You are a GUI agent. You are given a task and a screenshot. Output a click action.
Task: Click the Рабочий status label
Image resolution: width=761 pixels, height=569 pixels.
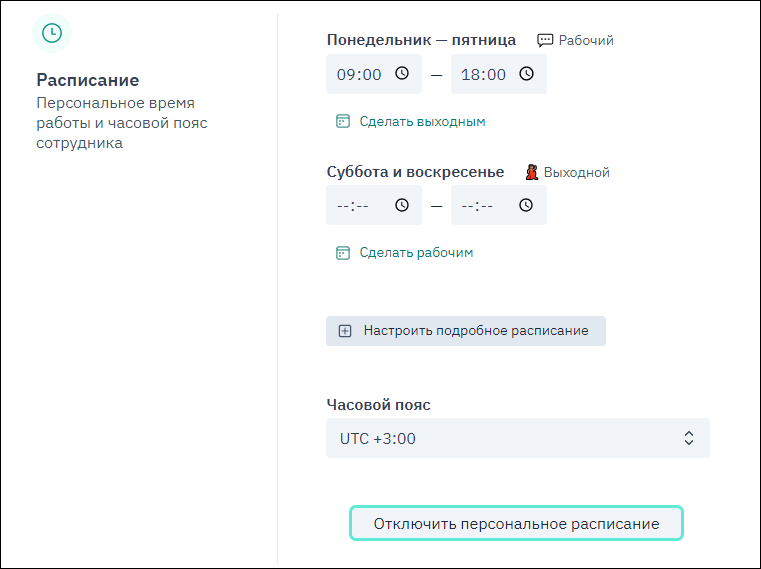point(586,40)
